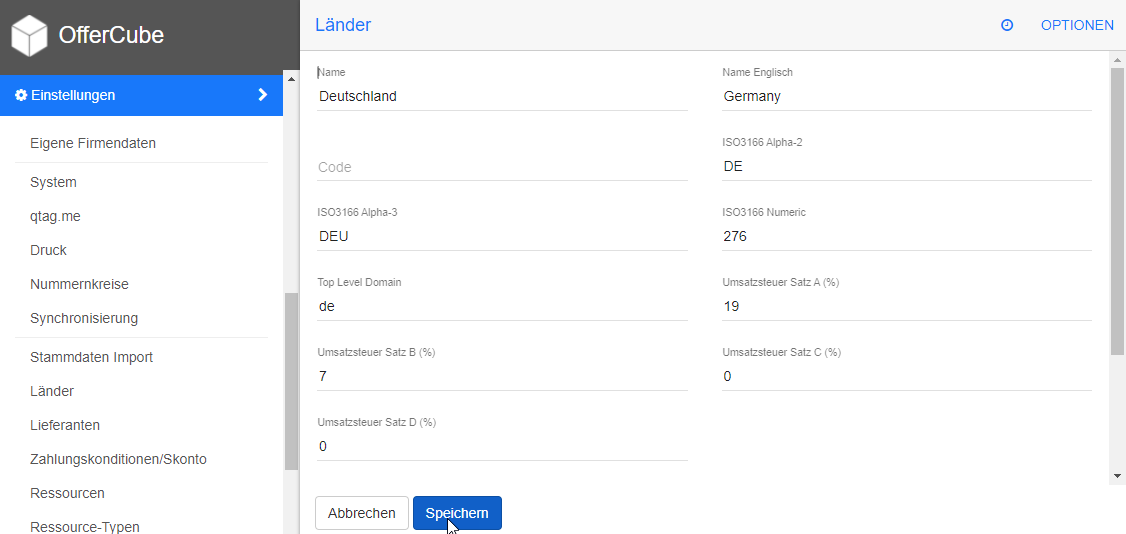Go to System settings
This screenshot has height=534, width=1126.
click(54, 182)
